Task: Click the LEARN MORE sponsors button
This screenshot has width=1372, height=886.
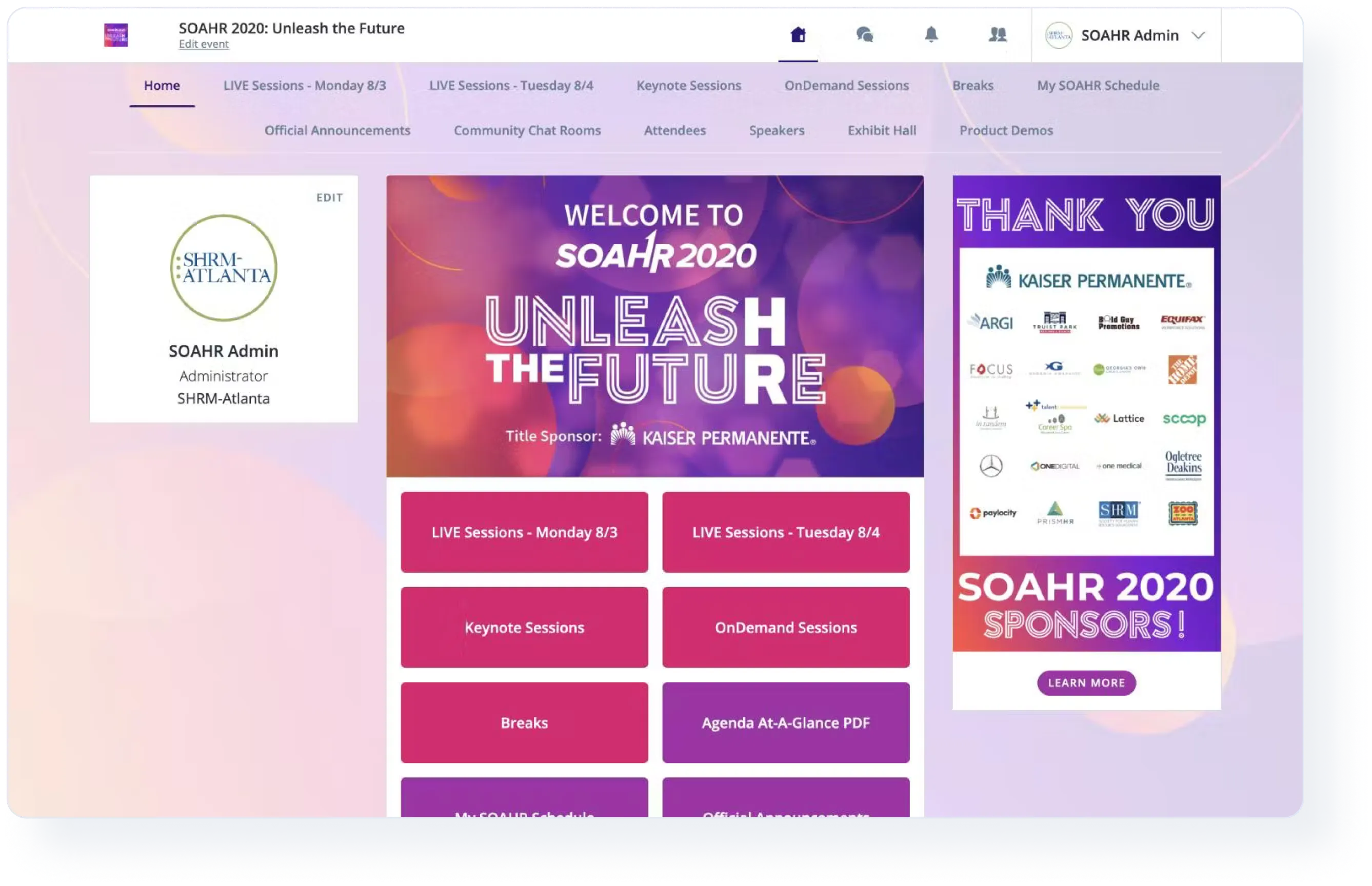Action: coord(1086,682)
